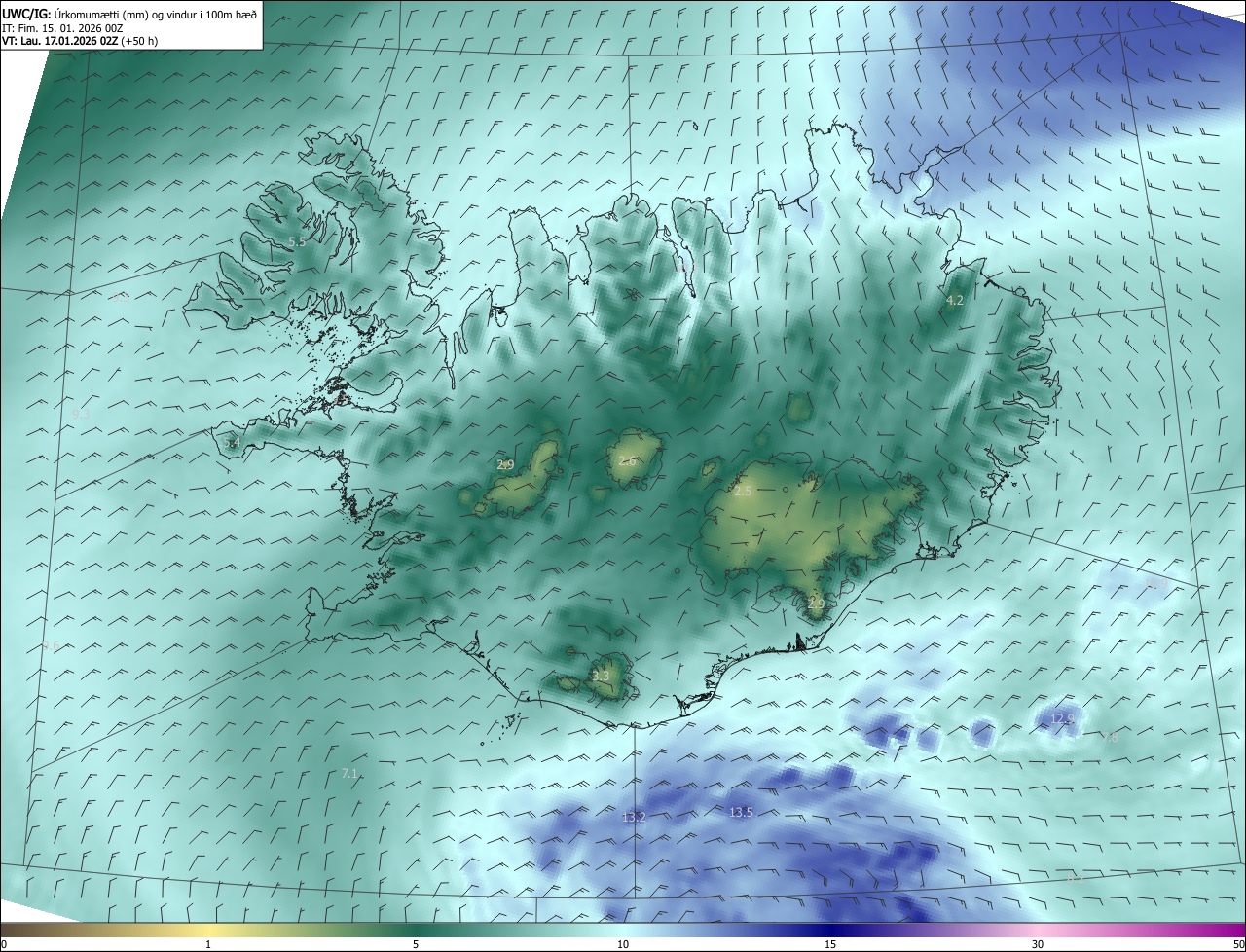1246x952 pixels.
Task: Select the initialization time line "IT: Fim. 15. 01. 2026 00Z"
Action: [63, 28]
